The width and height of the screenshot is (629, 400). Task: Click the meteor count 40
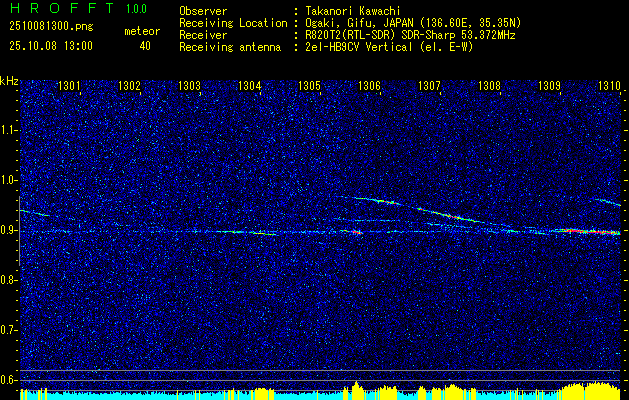[145, 46]
